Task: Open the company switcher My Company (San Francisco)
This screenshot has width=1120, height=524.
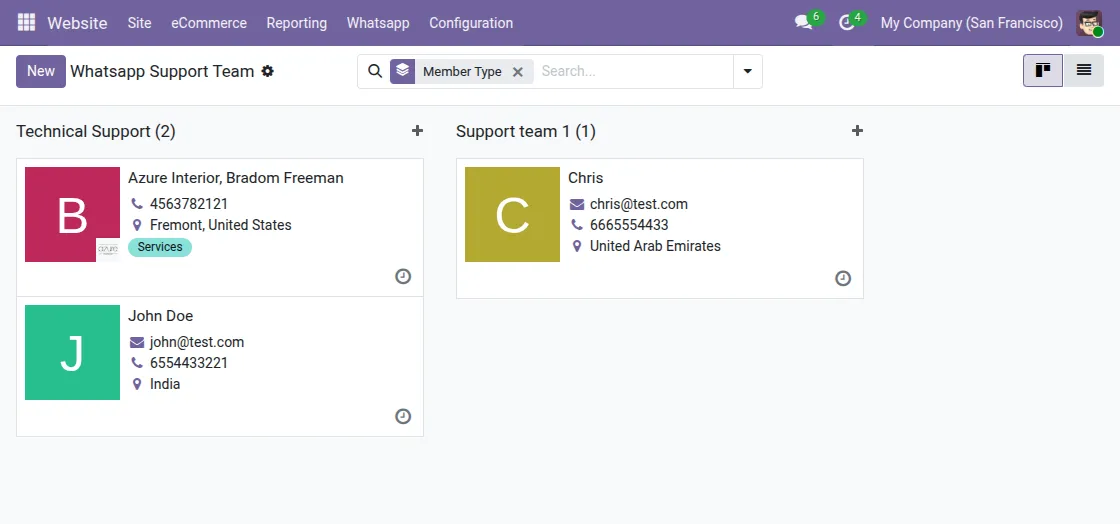Action: tap(971, 23)
